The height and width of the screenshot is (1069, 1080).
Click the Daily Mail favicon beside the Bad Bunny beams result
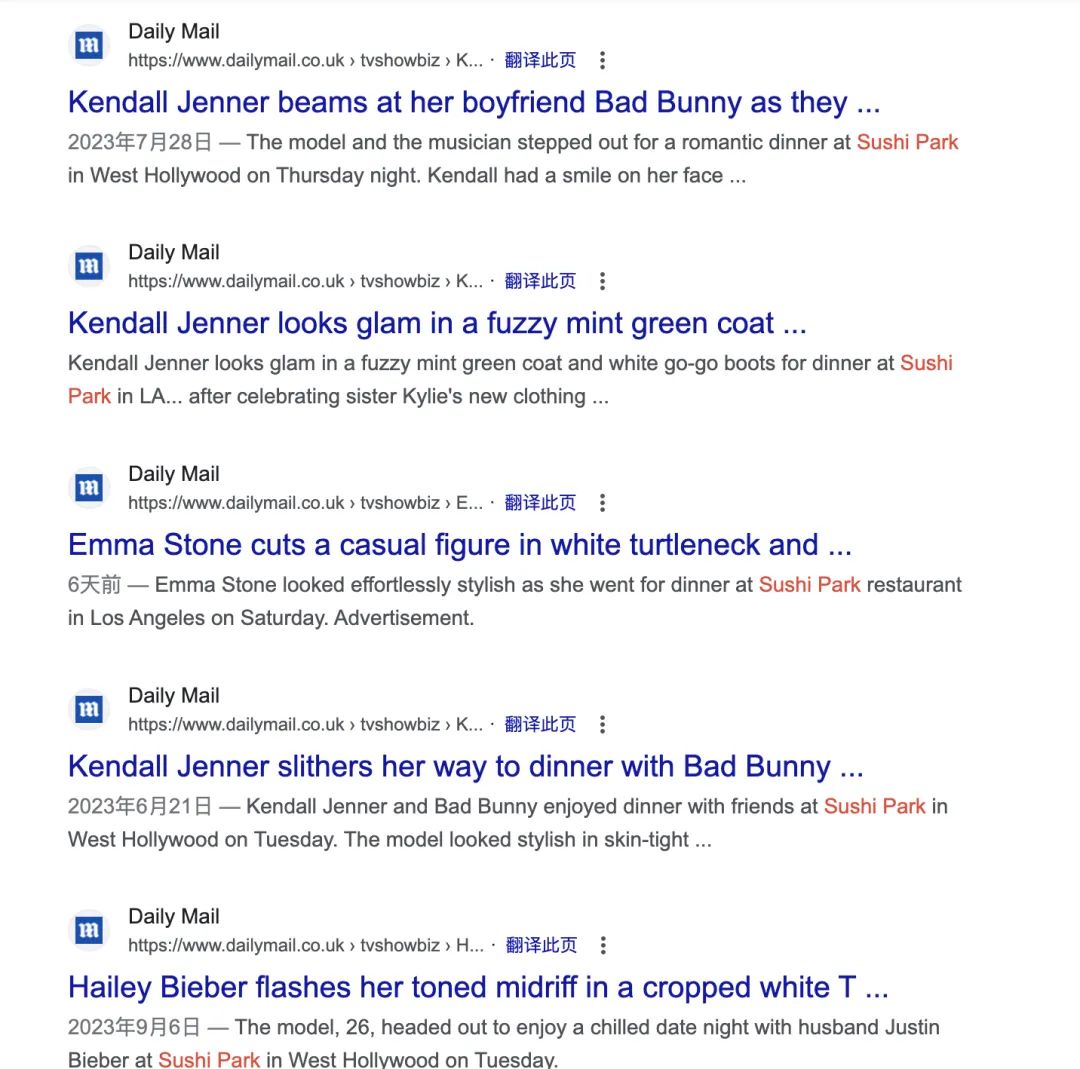(89, 45)
